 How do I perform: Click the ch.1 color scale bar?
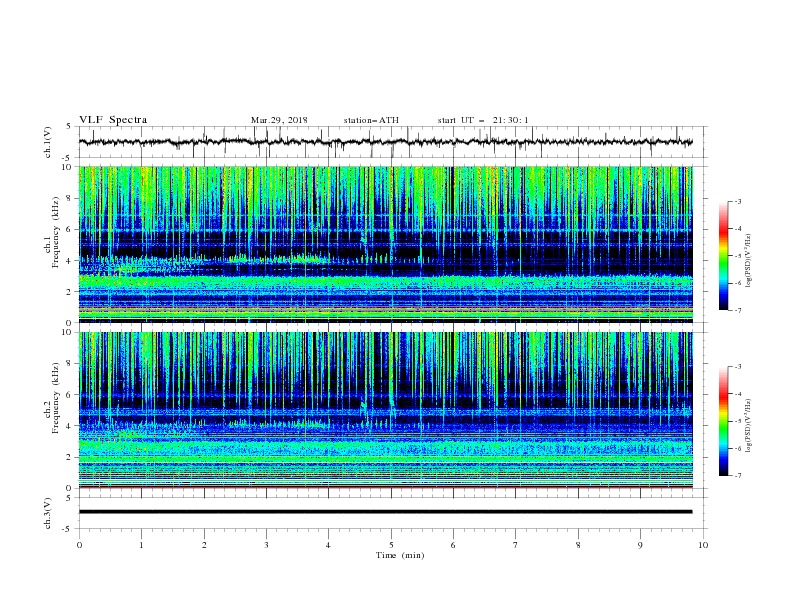724,256
